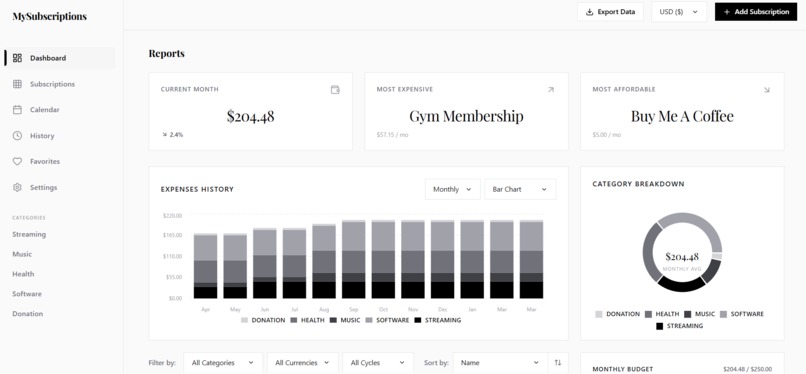Open Calendar page from sidebar
Viewport: 806px width, 374px height.
pos(60,109)
